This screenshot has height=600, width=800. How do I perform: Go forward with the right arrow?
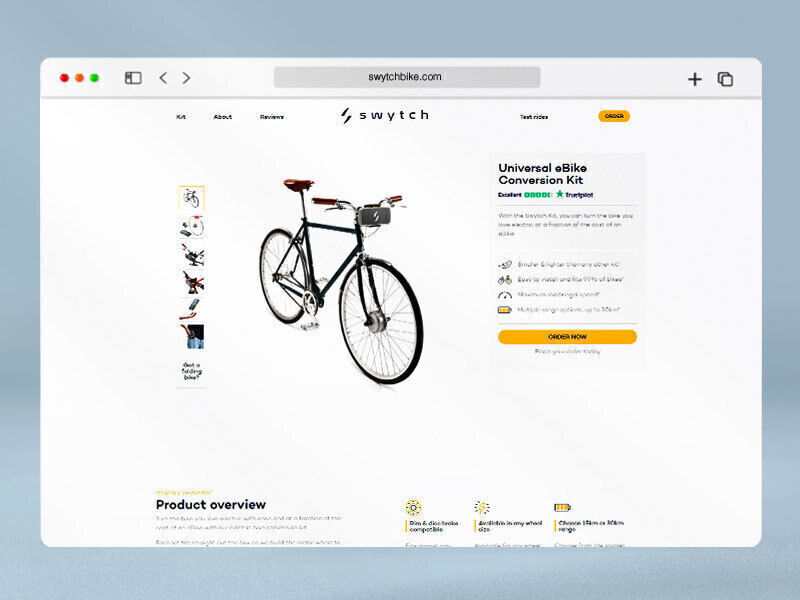click(x=186, y=78)
